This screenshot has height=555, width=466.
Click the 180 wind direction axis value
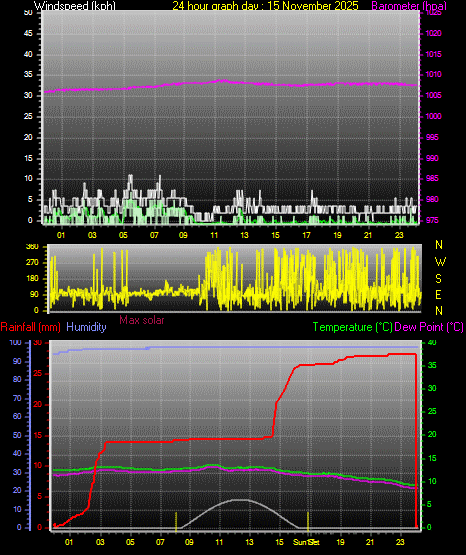(x=32, y=279)
